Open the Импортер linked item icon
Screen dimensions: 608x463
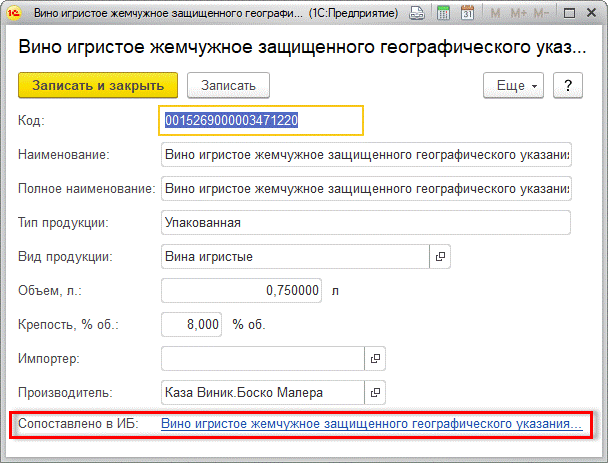pyautogui.click(x=375, y=358)
